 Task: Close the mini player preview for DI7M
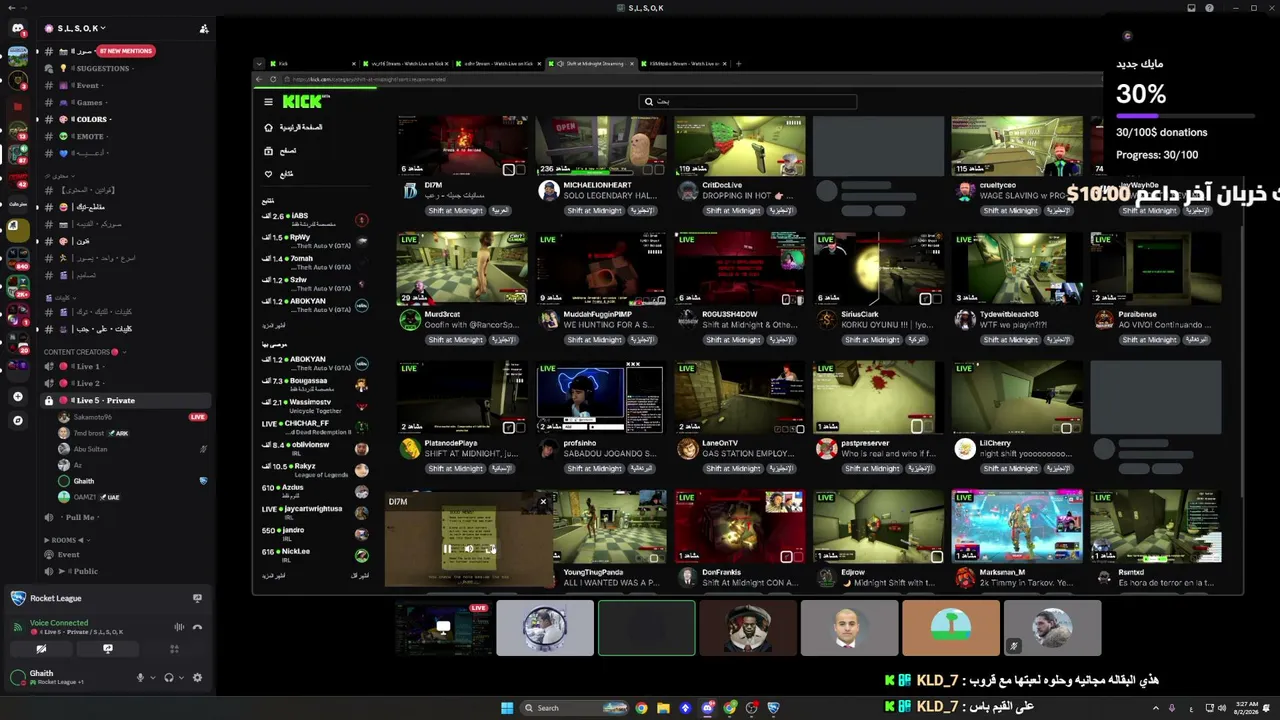[543, 501]
